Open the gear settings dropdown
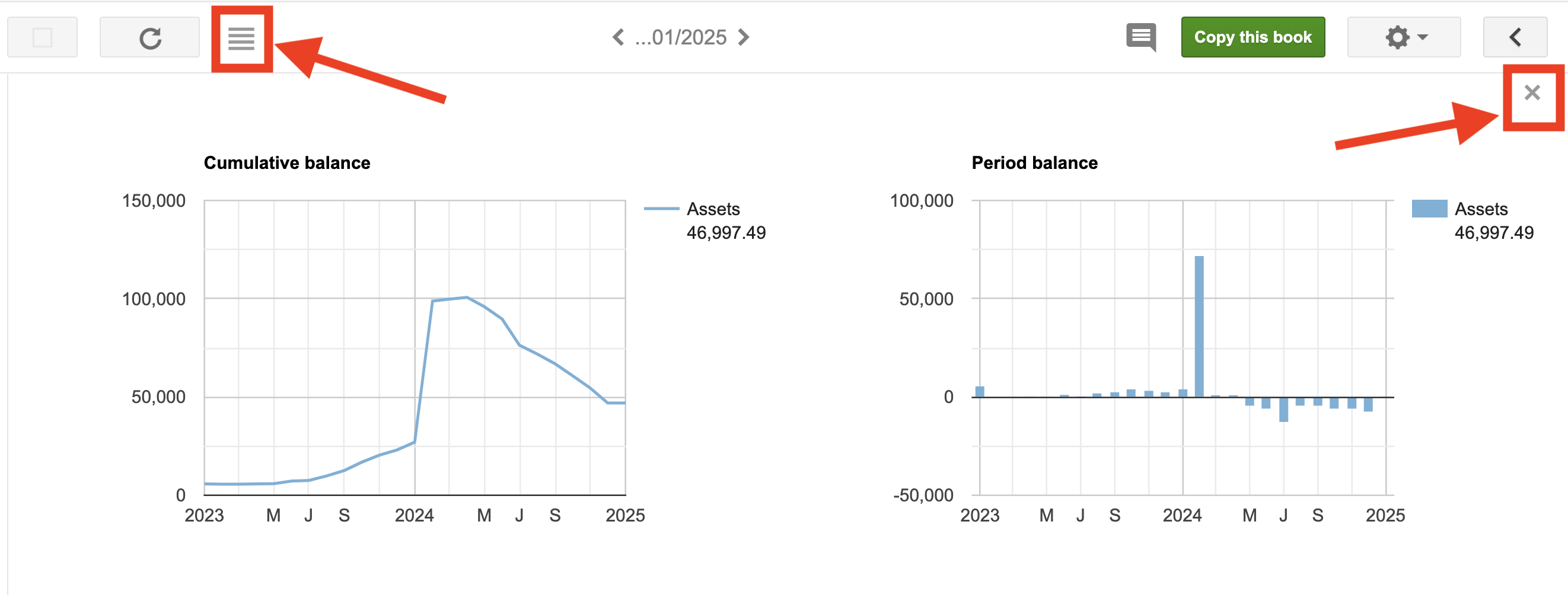 (x=1403, y=38)
